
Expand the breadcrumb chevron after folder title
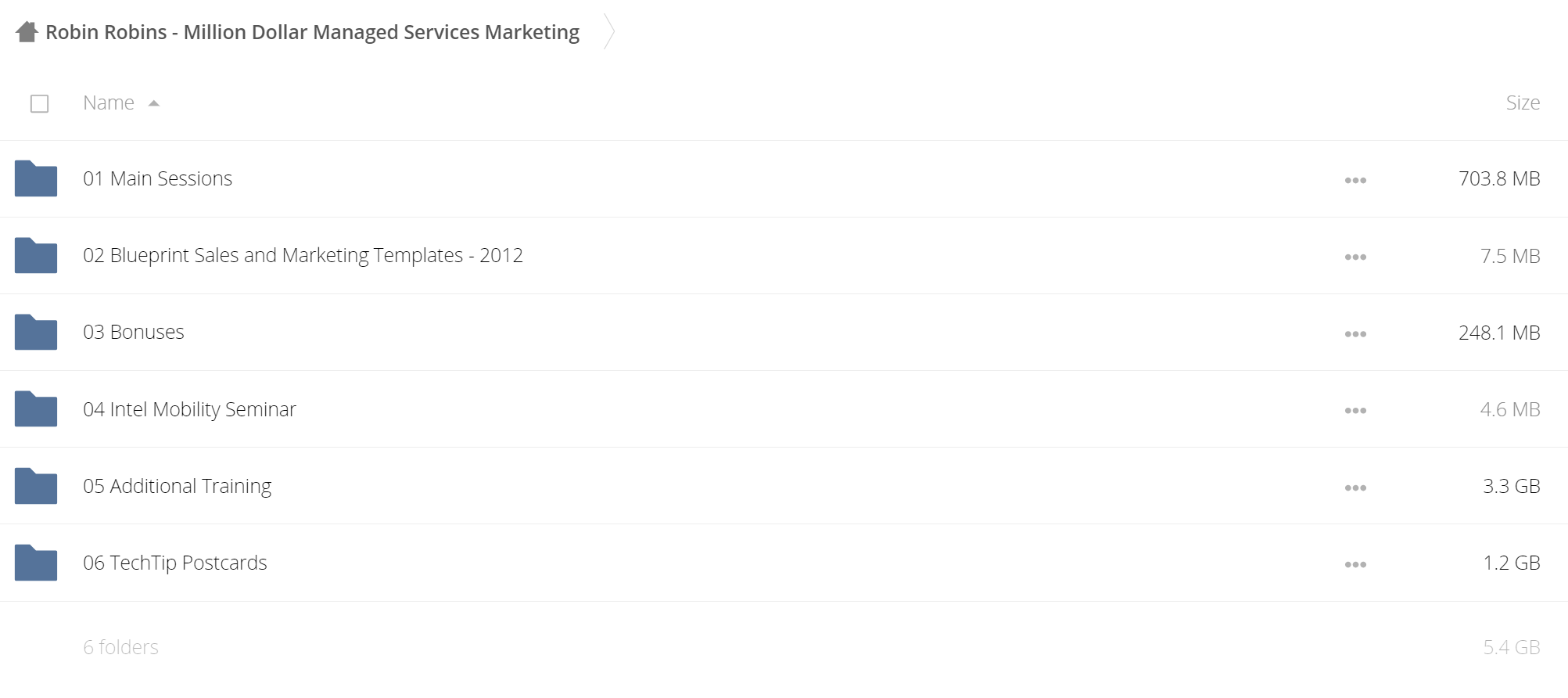tap(609, 32)
